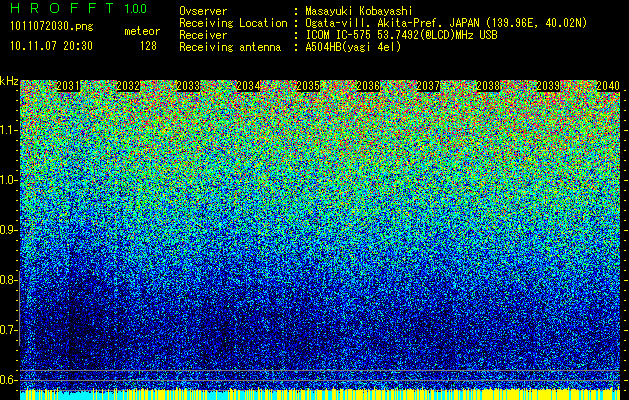Click the 2038 time marker
This screenshot has height=400, width=629.
[488, 86]
